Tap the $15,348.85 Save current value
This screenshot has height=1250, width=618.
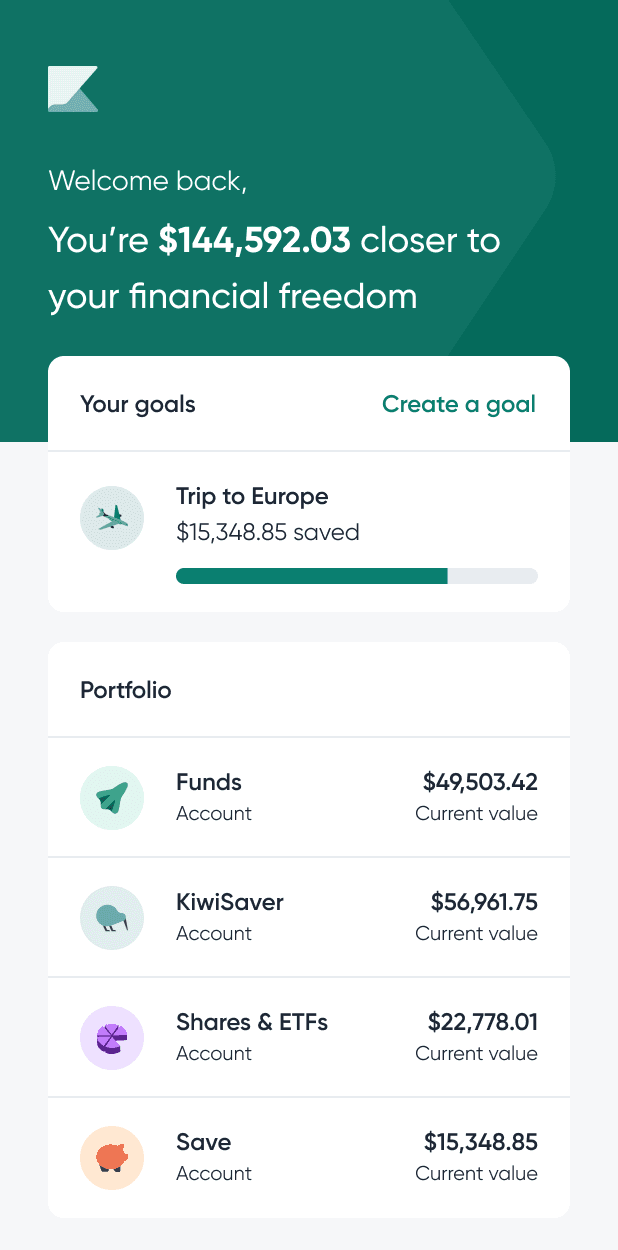pyautogui.click(x=481, y=1142)
